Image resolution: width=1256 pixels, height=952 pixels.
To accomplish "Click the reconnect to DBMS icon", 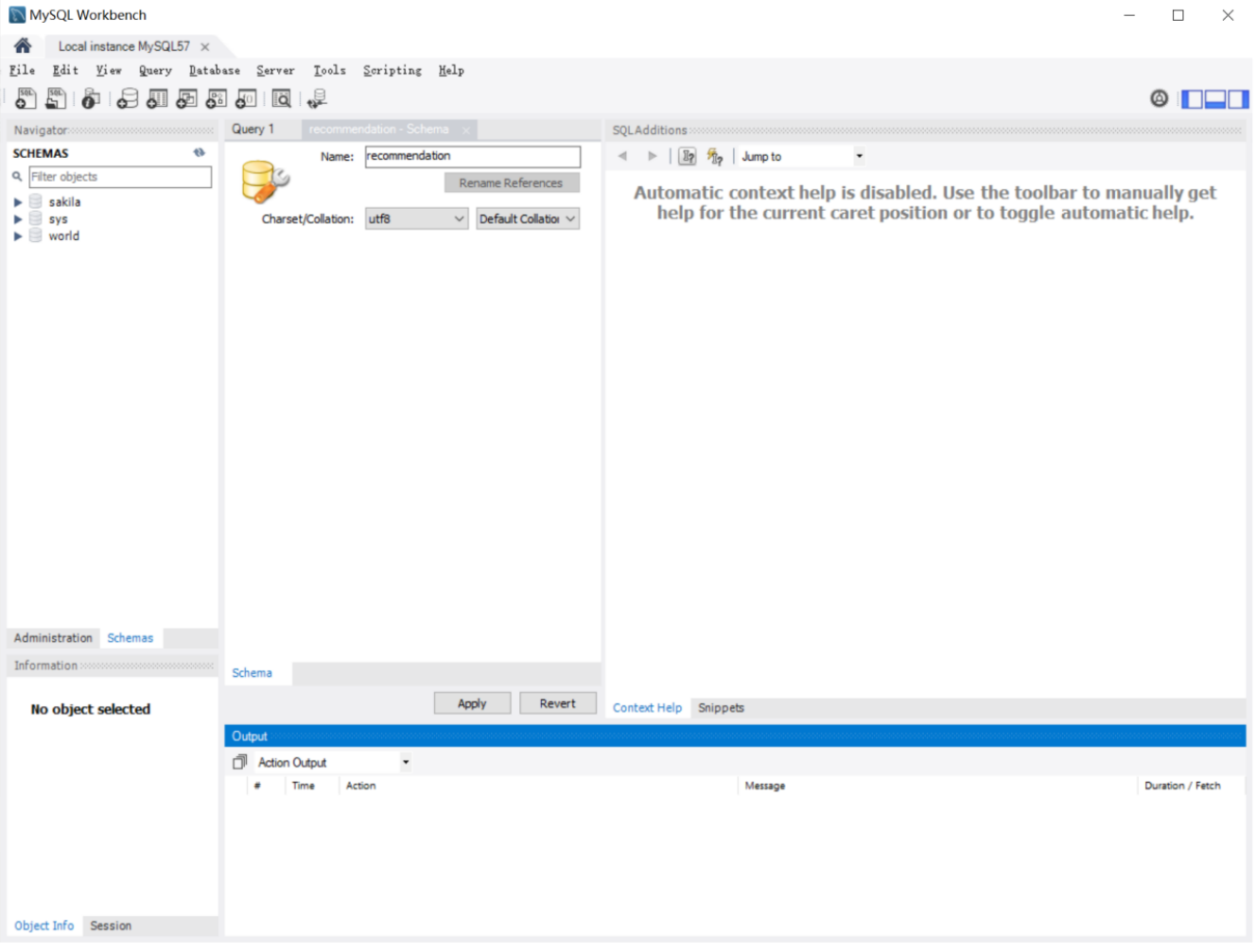I will (x=317, y=98).
